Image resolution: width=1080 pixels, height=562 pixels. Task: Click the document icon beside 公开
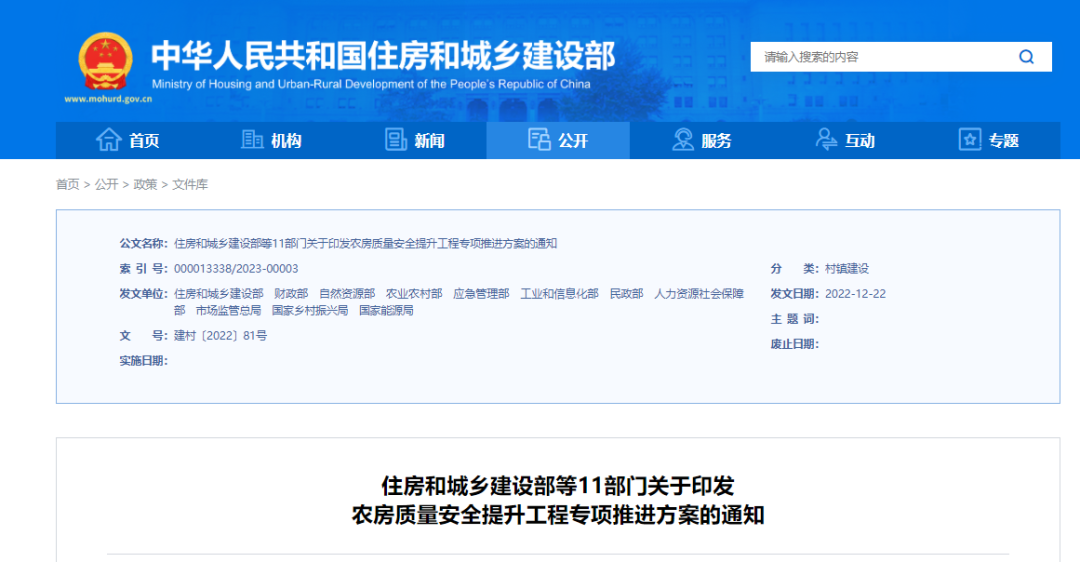click(x=539, y=140)
